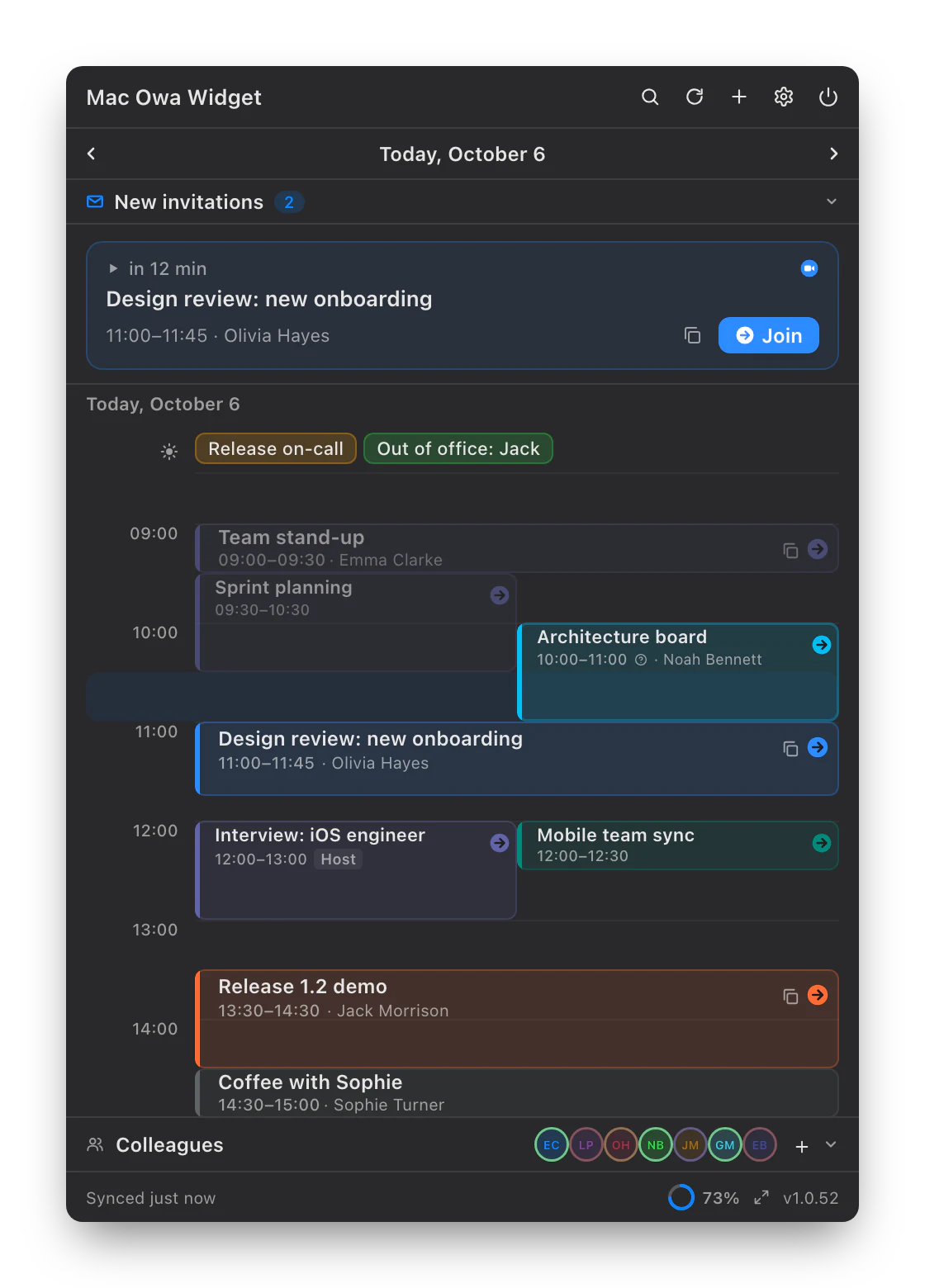Open Release 1.2 demo orange arrow icon
Image resolution: width=925 pixels, height=1288 pixels.
click(x=818, y=995)
